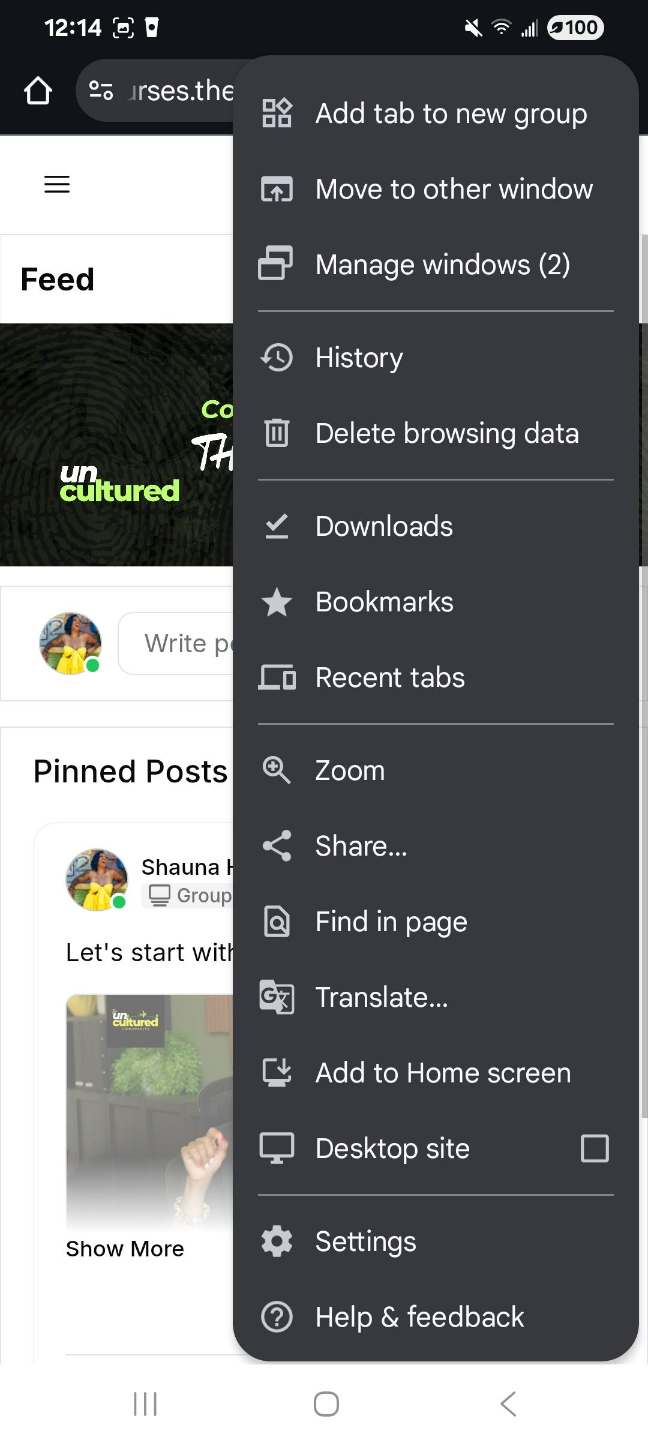
Task: Tap the Settings gear icon
Action: click(277, 1241)
